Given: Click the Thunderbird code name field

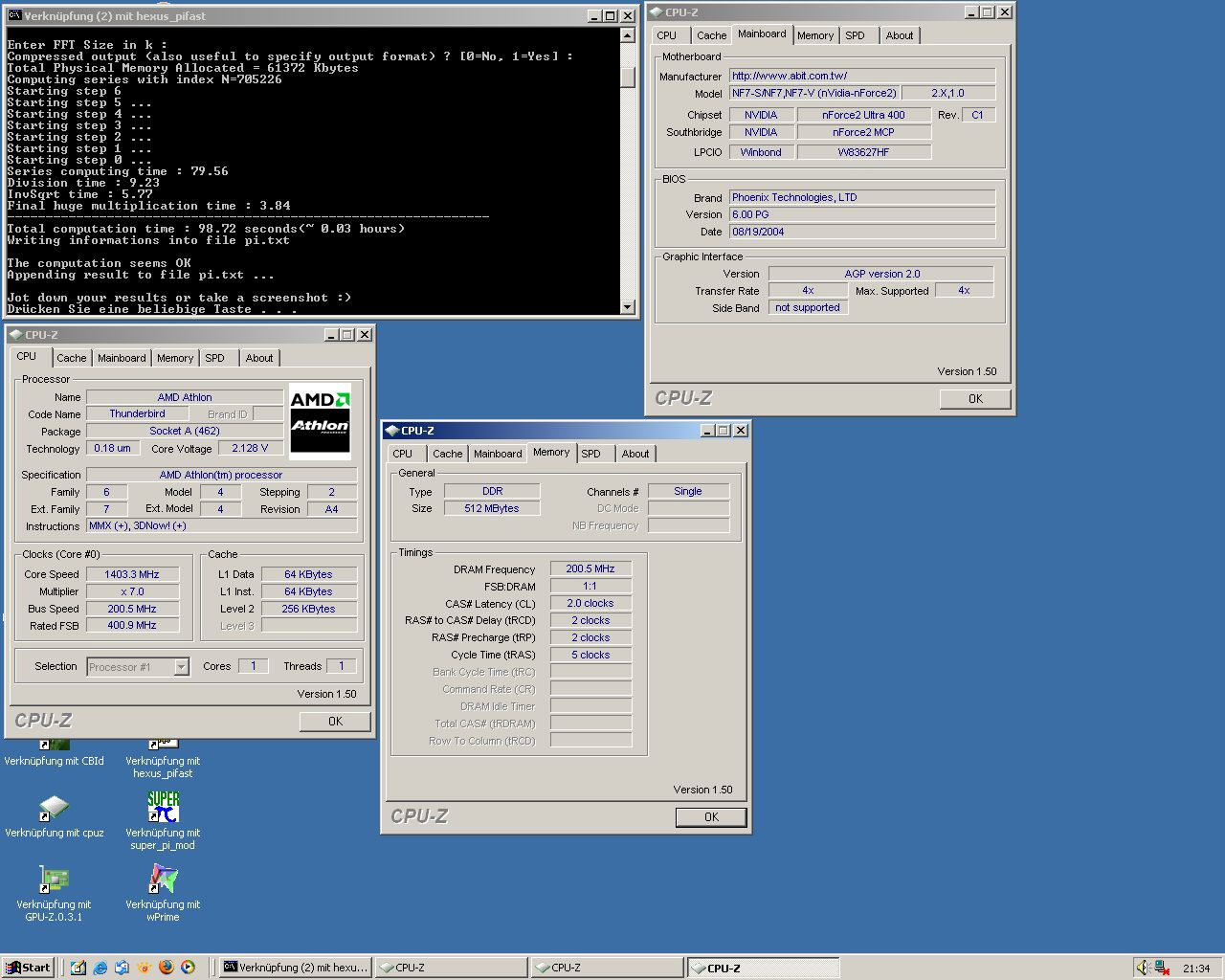Looking at the screenshot, I should point(137,413).
